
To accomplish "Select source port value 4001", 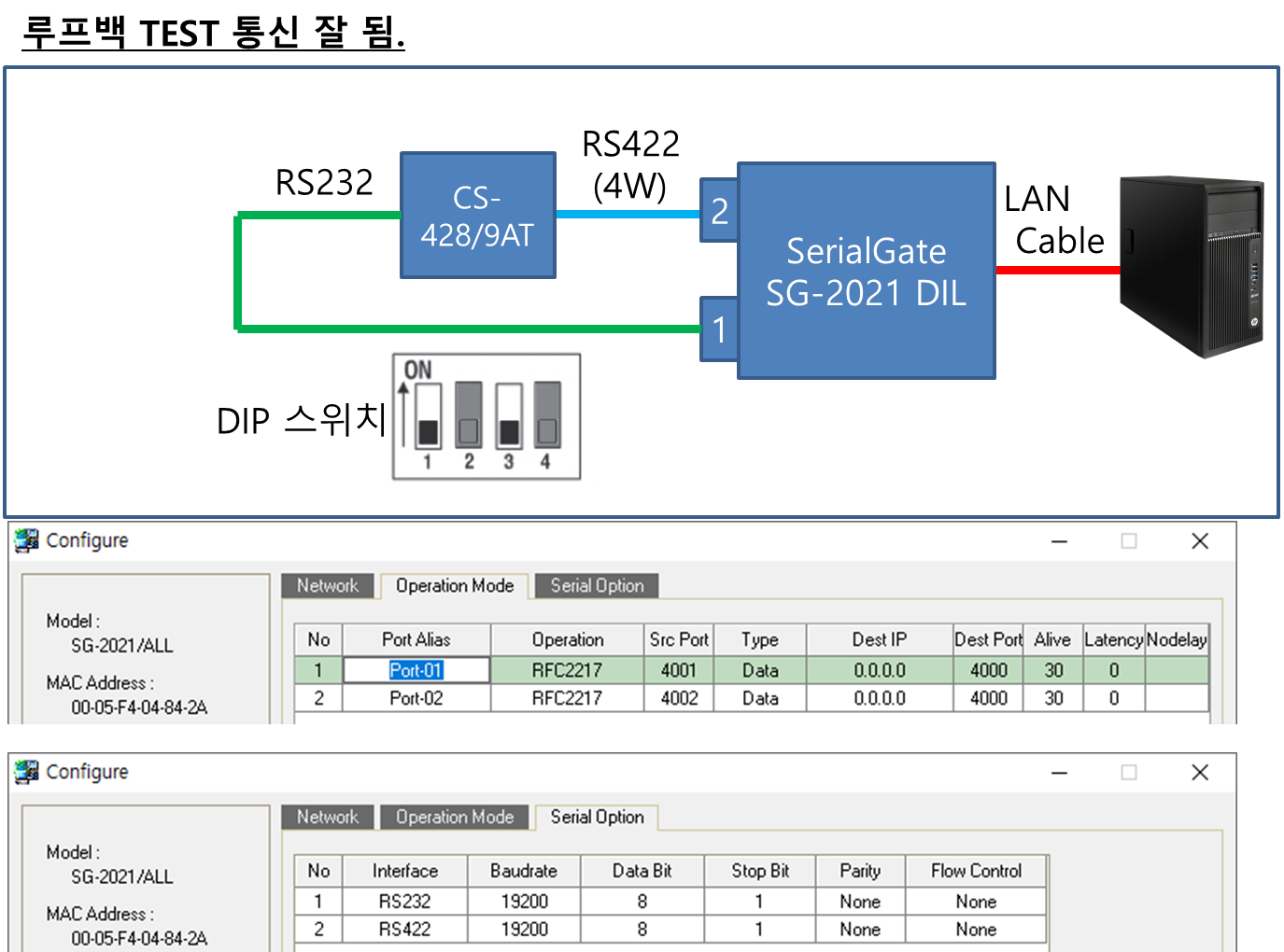I will [679, 670].
